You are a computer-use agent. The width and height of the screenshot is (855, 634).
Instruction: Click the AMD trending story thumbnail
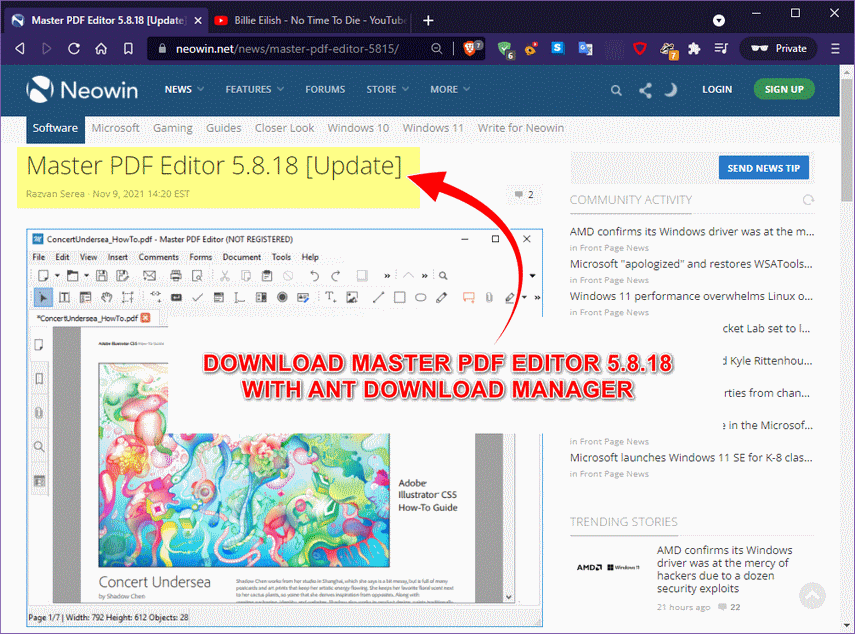[608, 567]
